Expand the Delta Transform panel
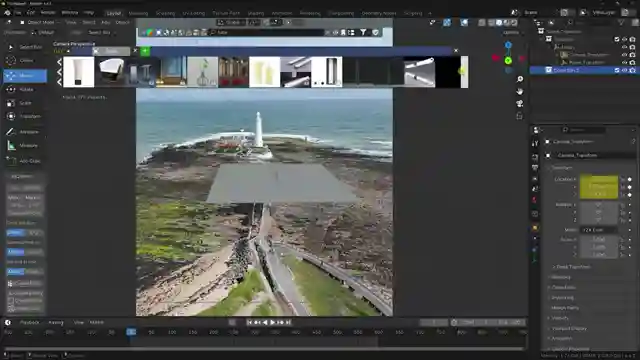The height and width of the screenshot is (360, 640). (x=573, y=267)
